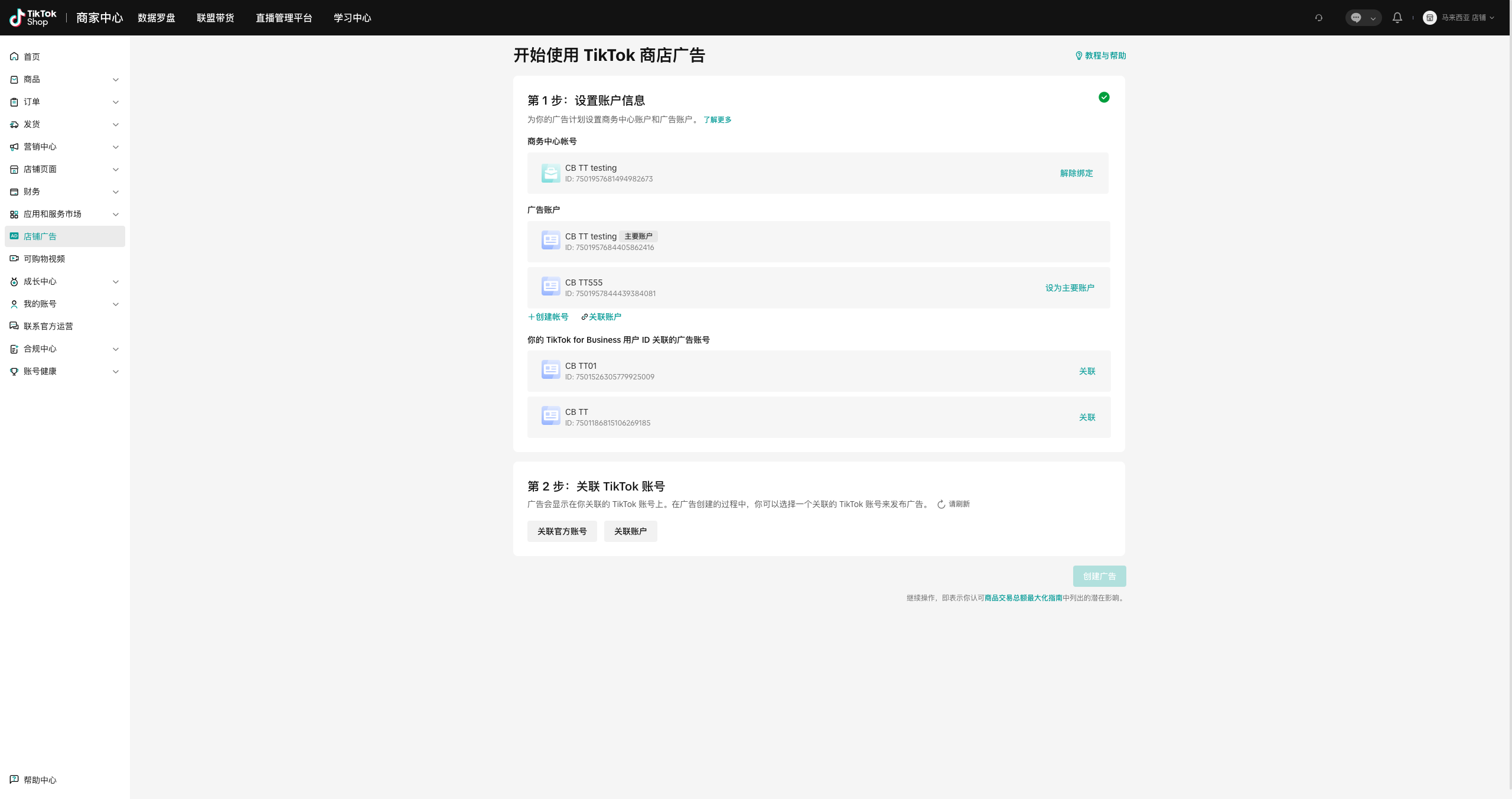The height and width of the screenshot is (799, 1512).
Task: Open the 首页 home icon in sidebar
Action: coord(14,56)
